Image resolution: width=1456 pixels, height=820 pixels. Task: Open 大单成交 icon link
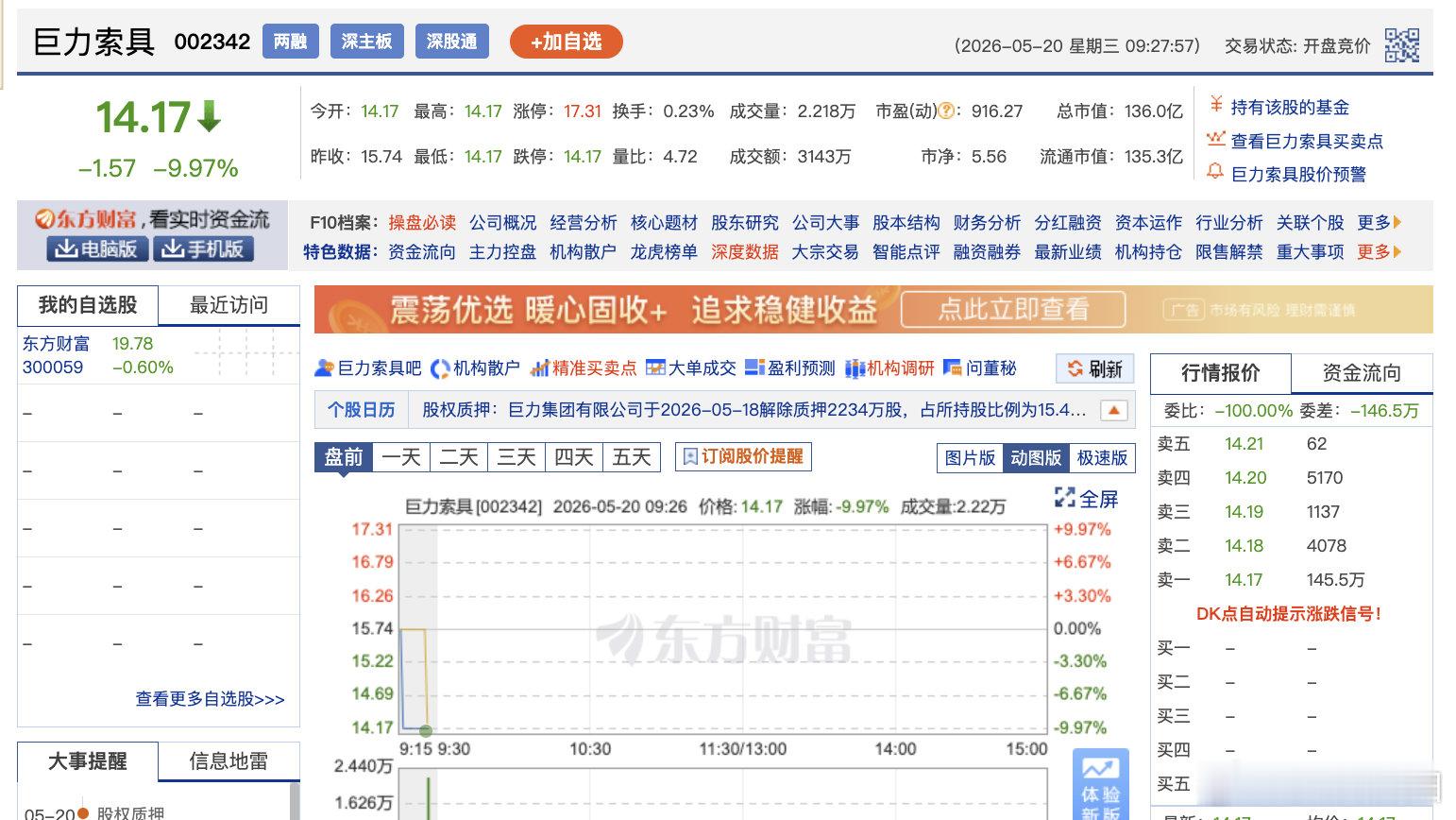(x=690, y=368)
